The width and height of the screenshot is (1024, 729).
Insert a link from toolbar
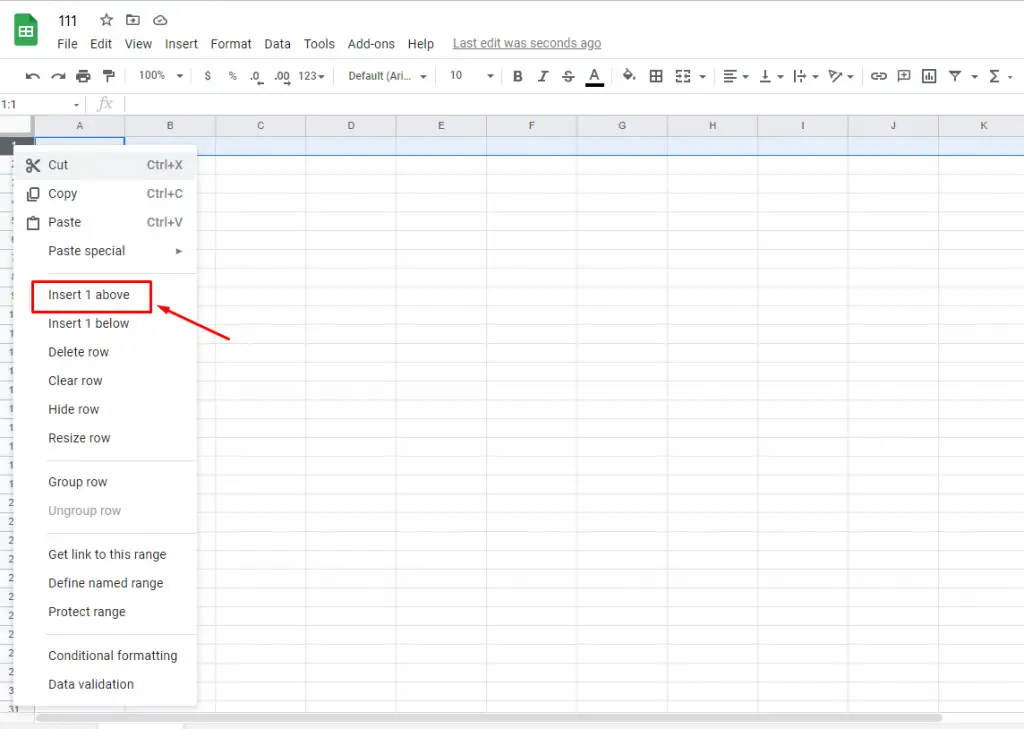tap(879, 76)
